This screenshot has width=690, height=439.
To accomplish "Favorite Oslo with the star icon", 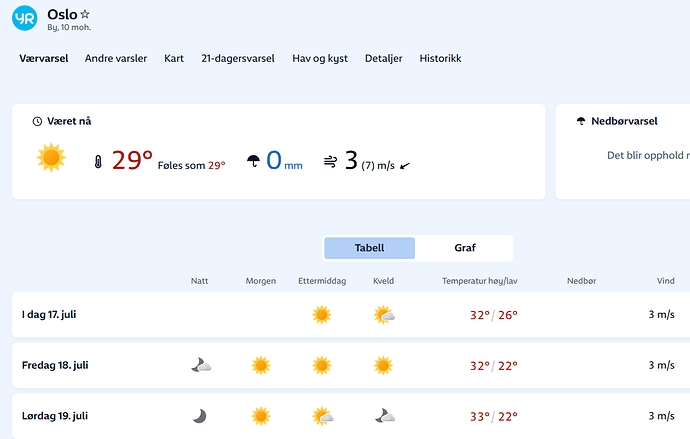I will [x=85, y=14].
